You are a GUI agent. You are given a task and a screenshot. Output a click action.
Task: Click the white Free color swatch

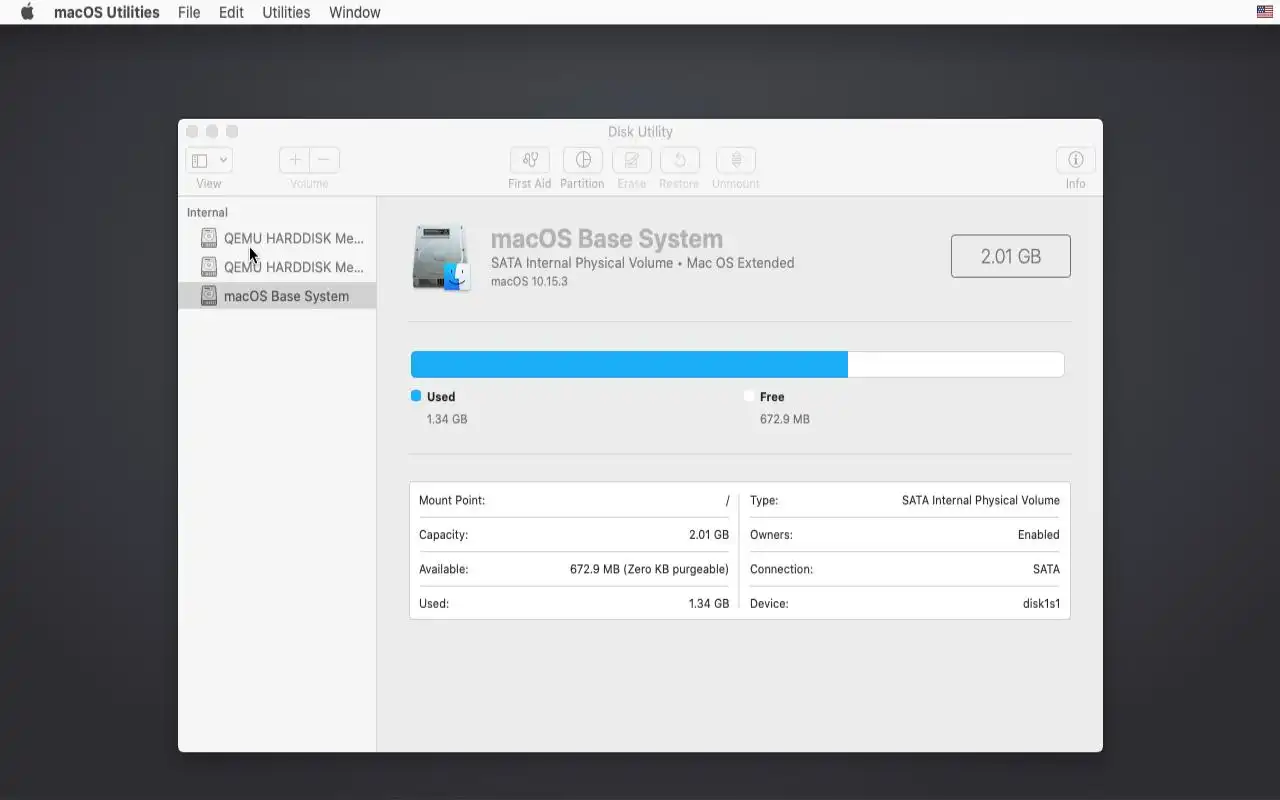tap(749, 396)
